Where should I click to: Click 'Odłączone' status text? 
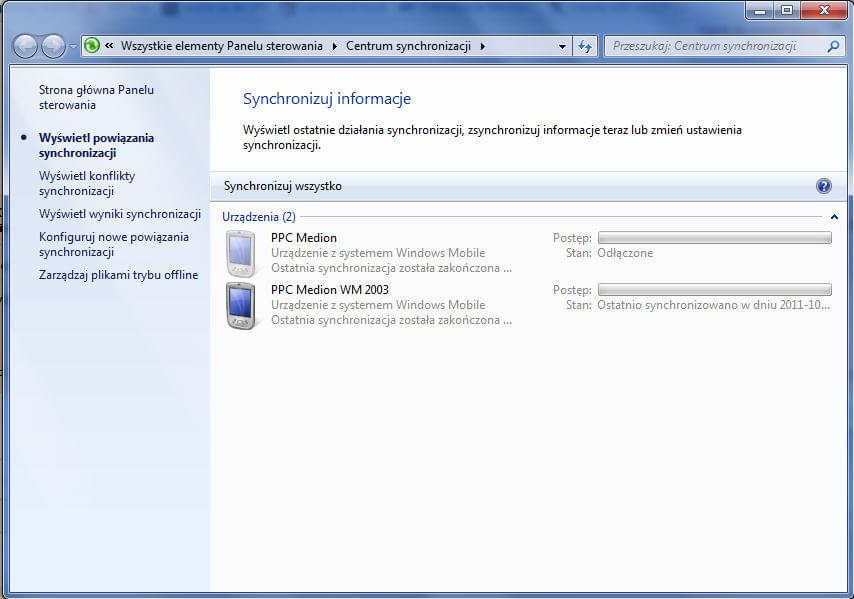[625, 253]
